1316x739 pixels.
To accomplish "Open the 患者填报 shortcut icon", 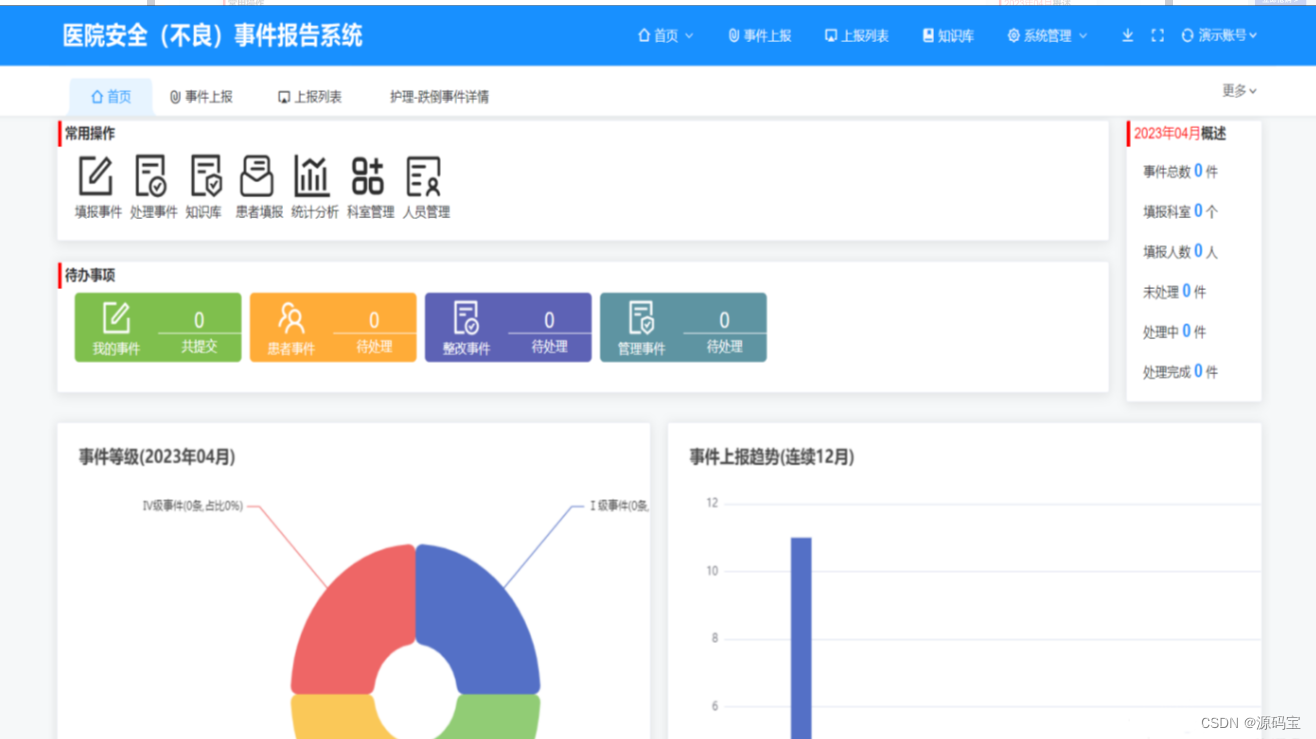I will coord(257,176).
